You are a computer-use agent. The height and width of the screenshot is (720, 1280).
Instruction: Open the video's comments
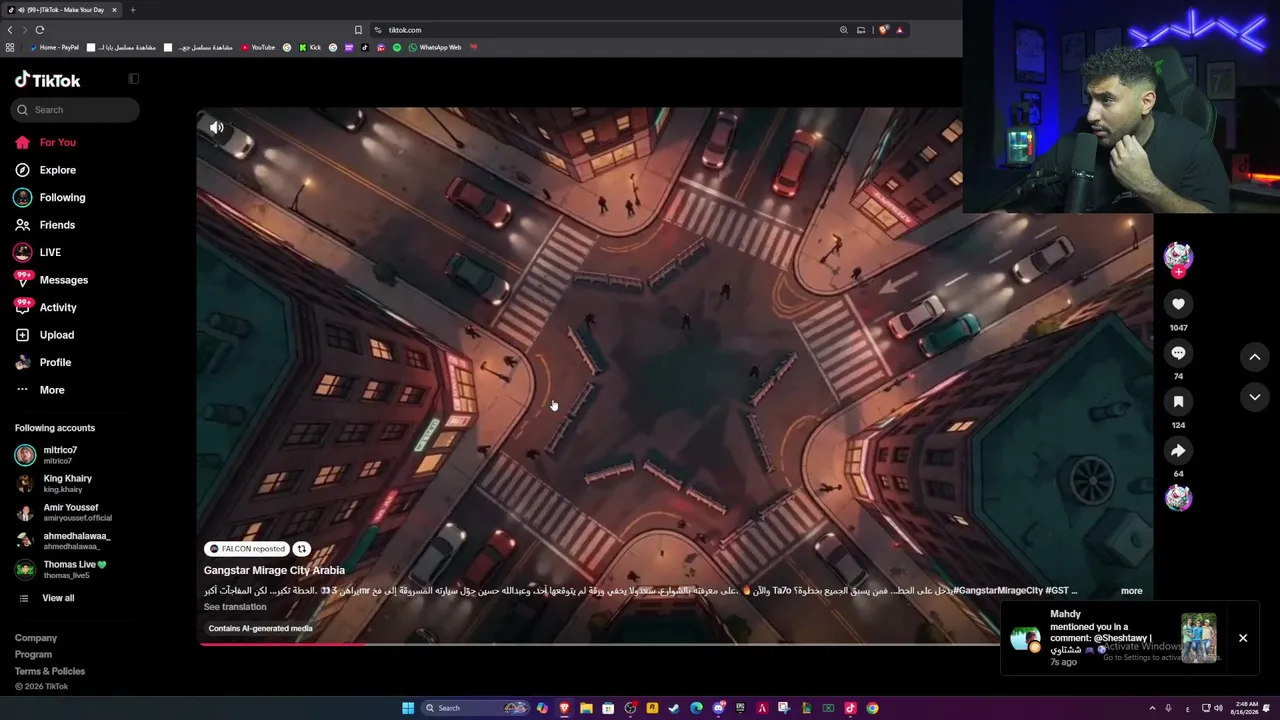[x=1178, y=353]
